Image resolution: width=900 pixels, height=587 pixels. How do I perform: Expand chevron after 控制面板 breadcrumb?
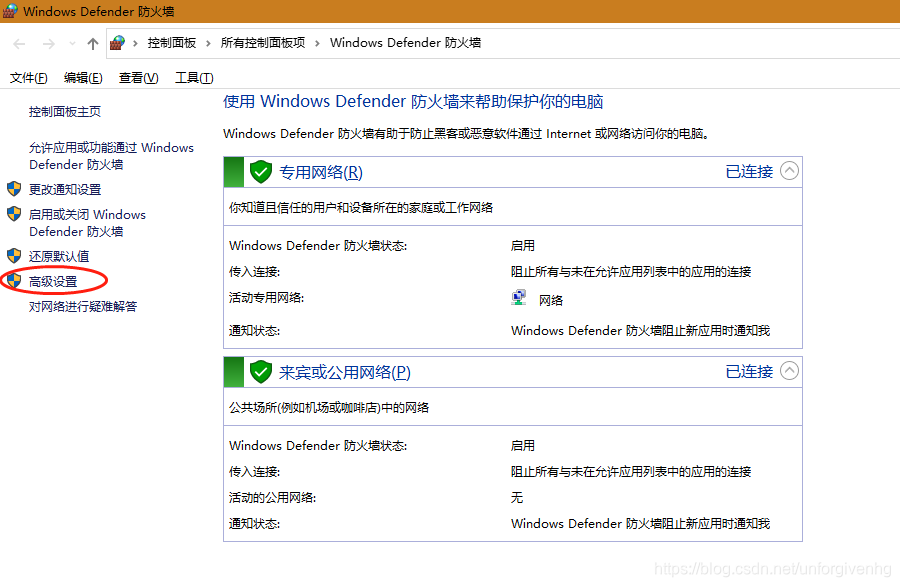click(x=208, y=43)
